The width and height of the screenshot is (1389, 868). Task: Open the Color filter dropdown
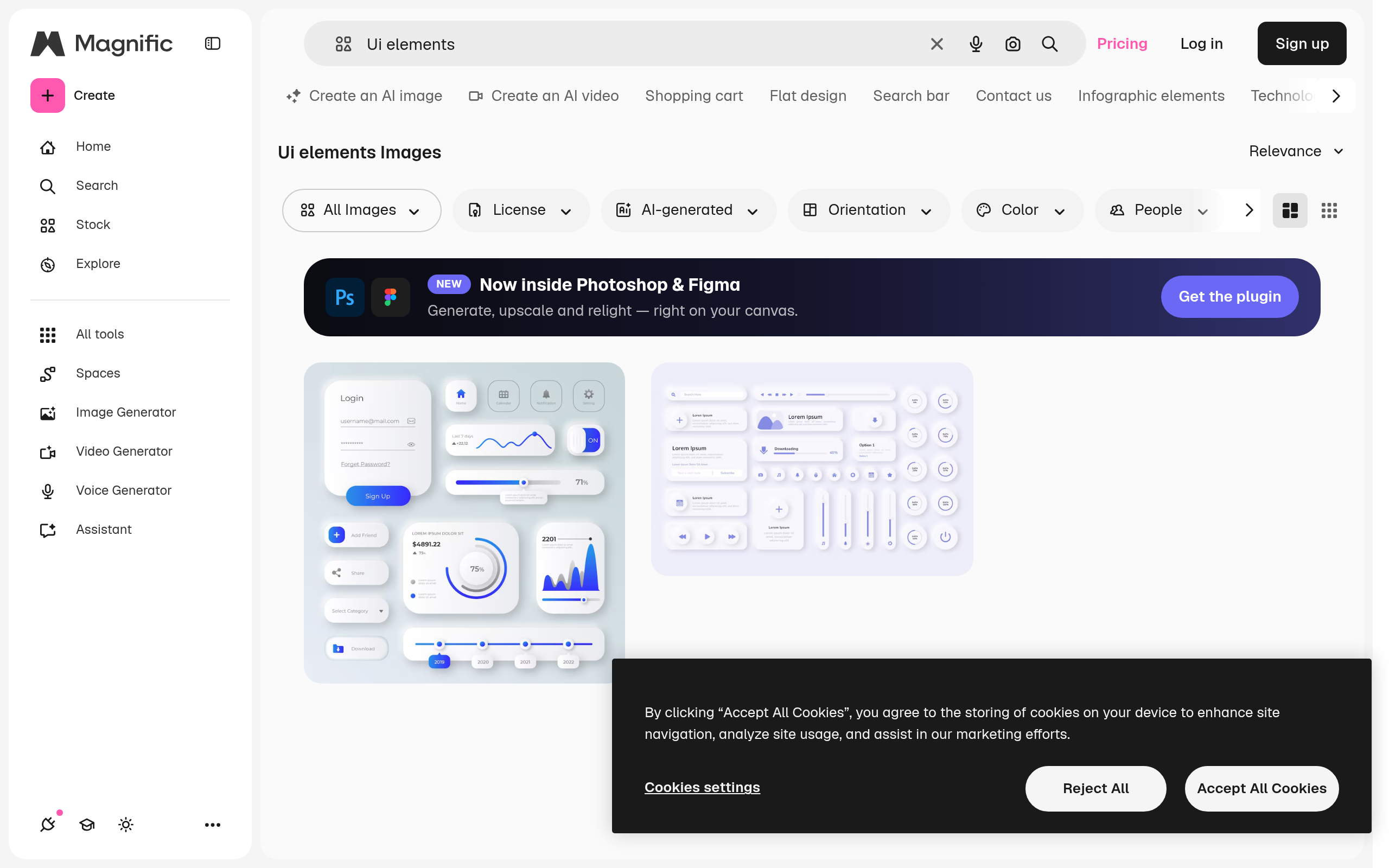(x=1022, y=210)
